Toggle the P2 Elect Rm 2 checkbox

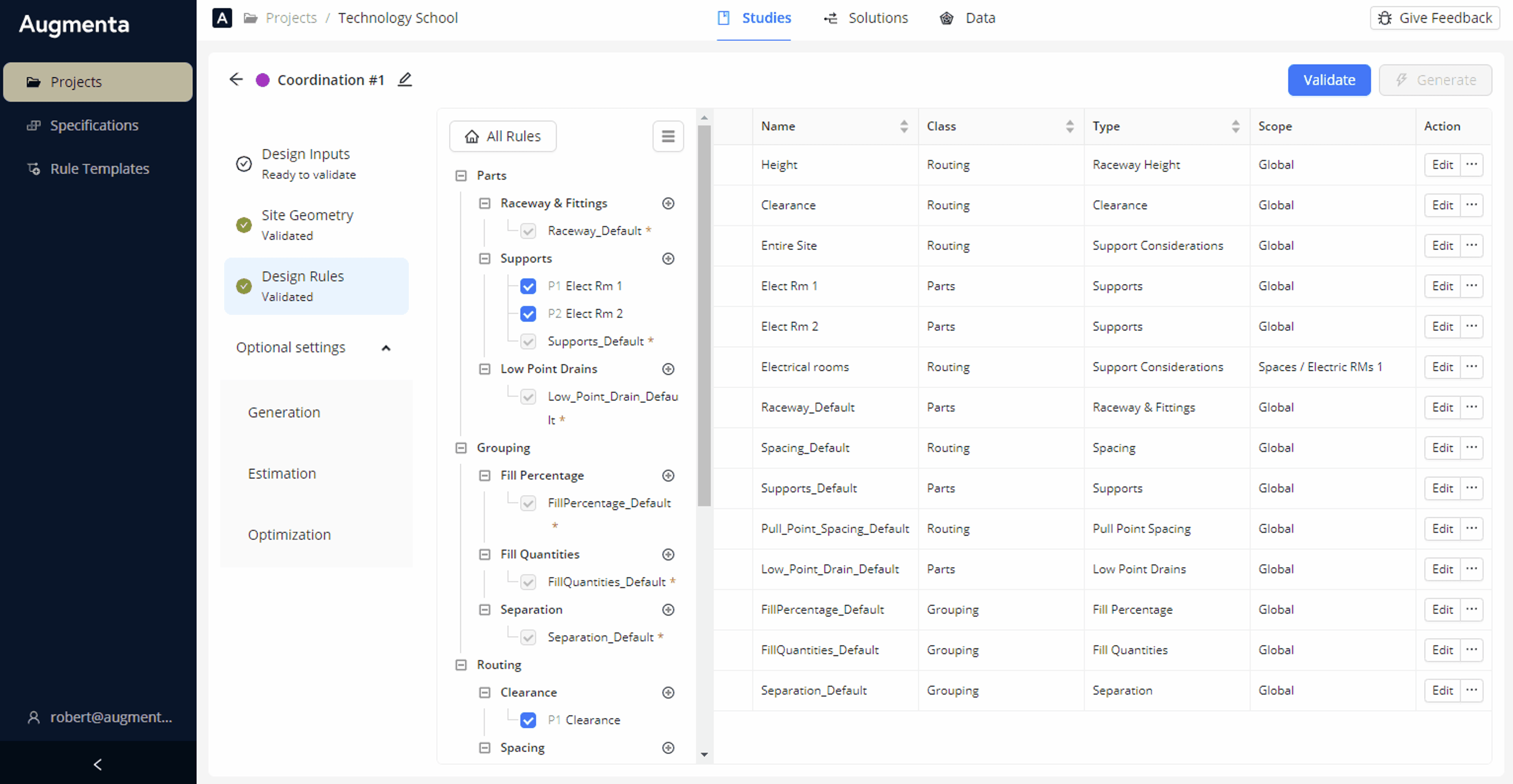(x=528, y=314)
